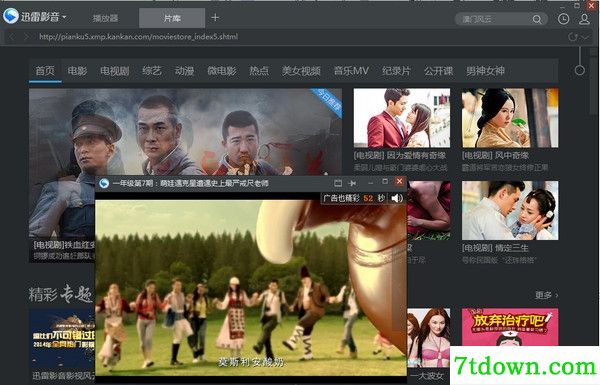Click the [电视剧] 风中奇缘 title
Screen dimensions: 600x385
tap(495, 155)
